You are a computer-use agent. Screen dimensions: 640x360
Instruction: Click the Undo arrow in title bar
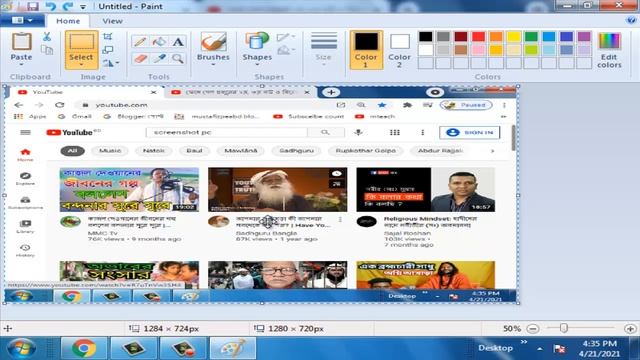[x=51, y=7]
